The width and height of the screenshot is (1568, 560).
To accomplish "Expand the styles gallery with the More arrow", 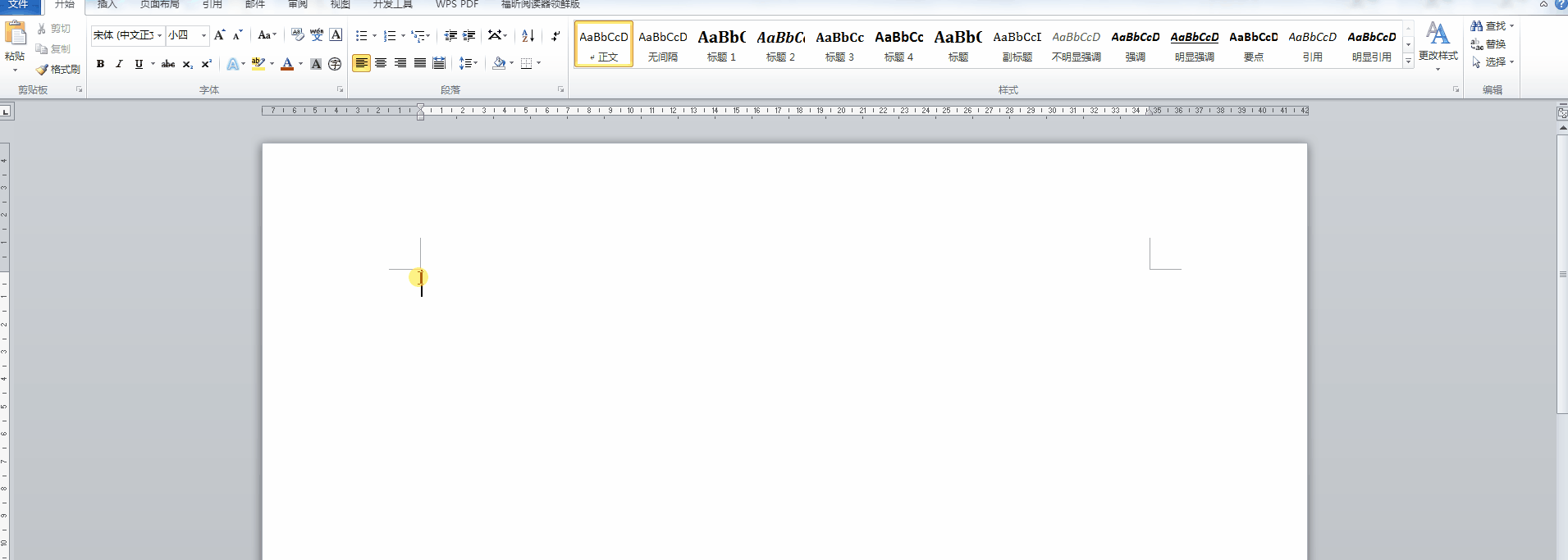I will coord(1409,61).
